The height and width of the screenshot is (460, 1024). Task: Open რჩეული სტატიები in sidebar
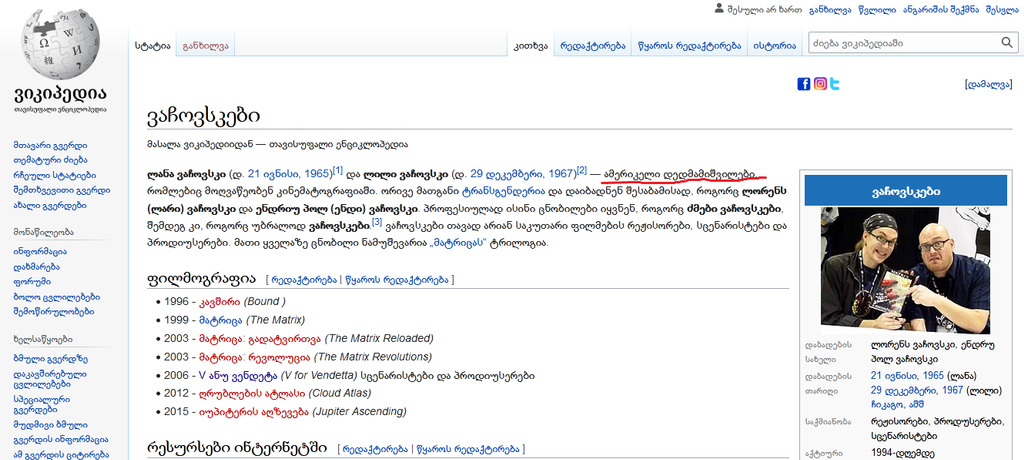point(54,175)
